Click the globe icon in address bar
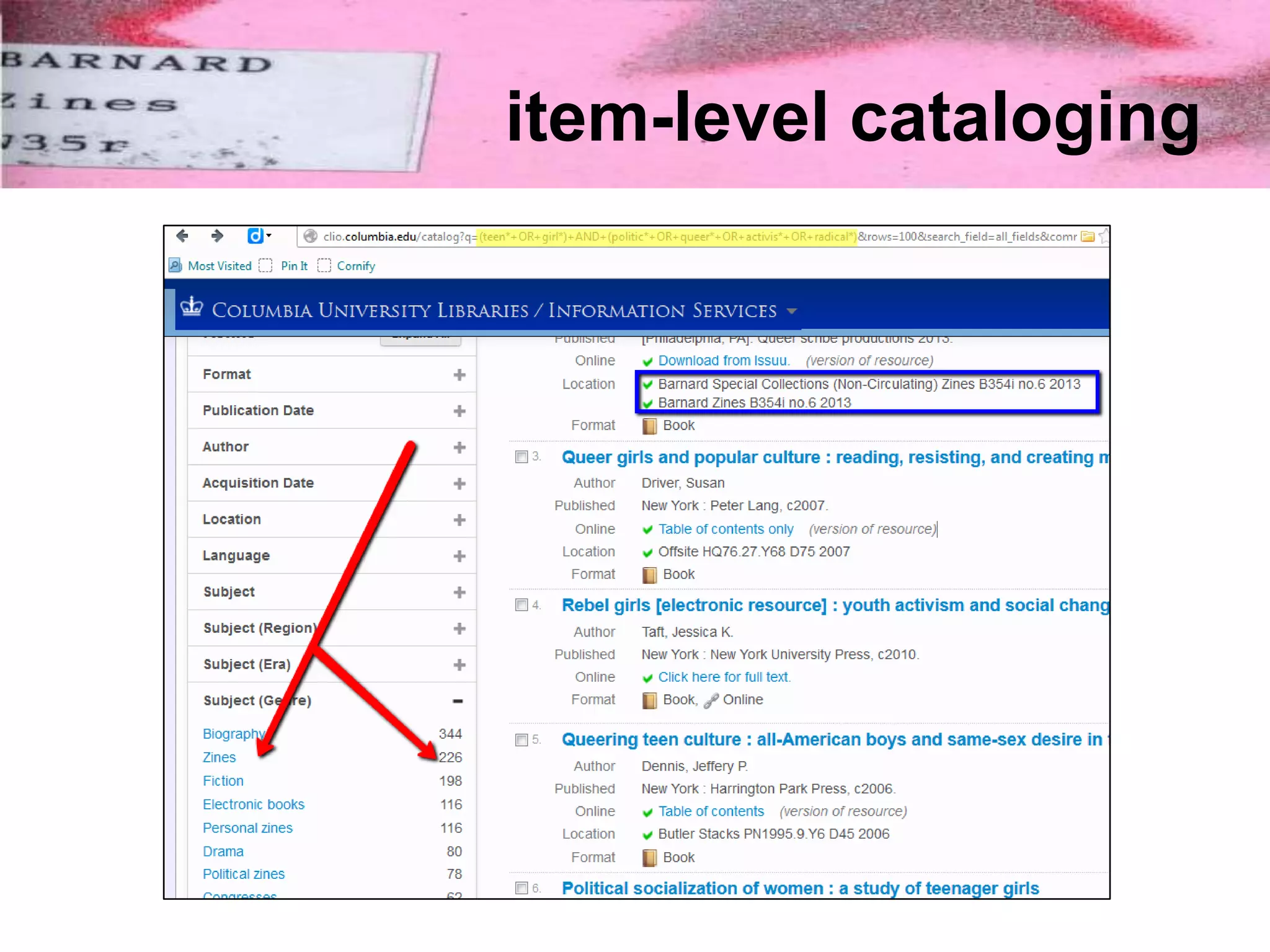Screen dimensions: 1270x952 click(x=311, y=236)
